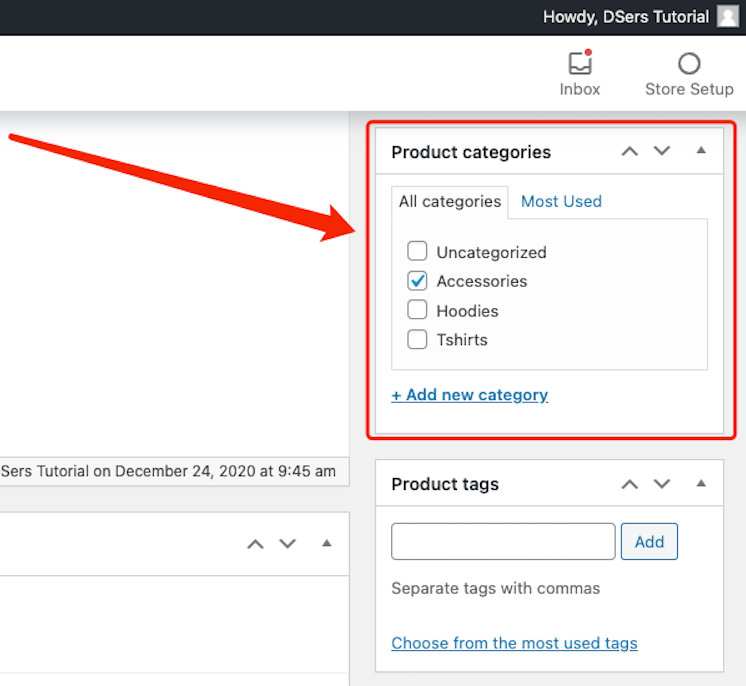746x686 pixels.
Task: Move the lower left panel up
Action: pos(255,544)
